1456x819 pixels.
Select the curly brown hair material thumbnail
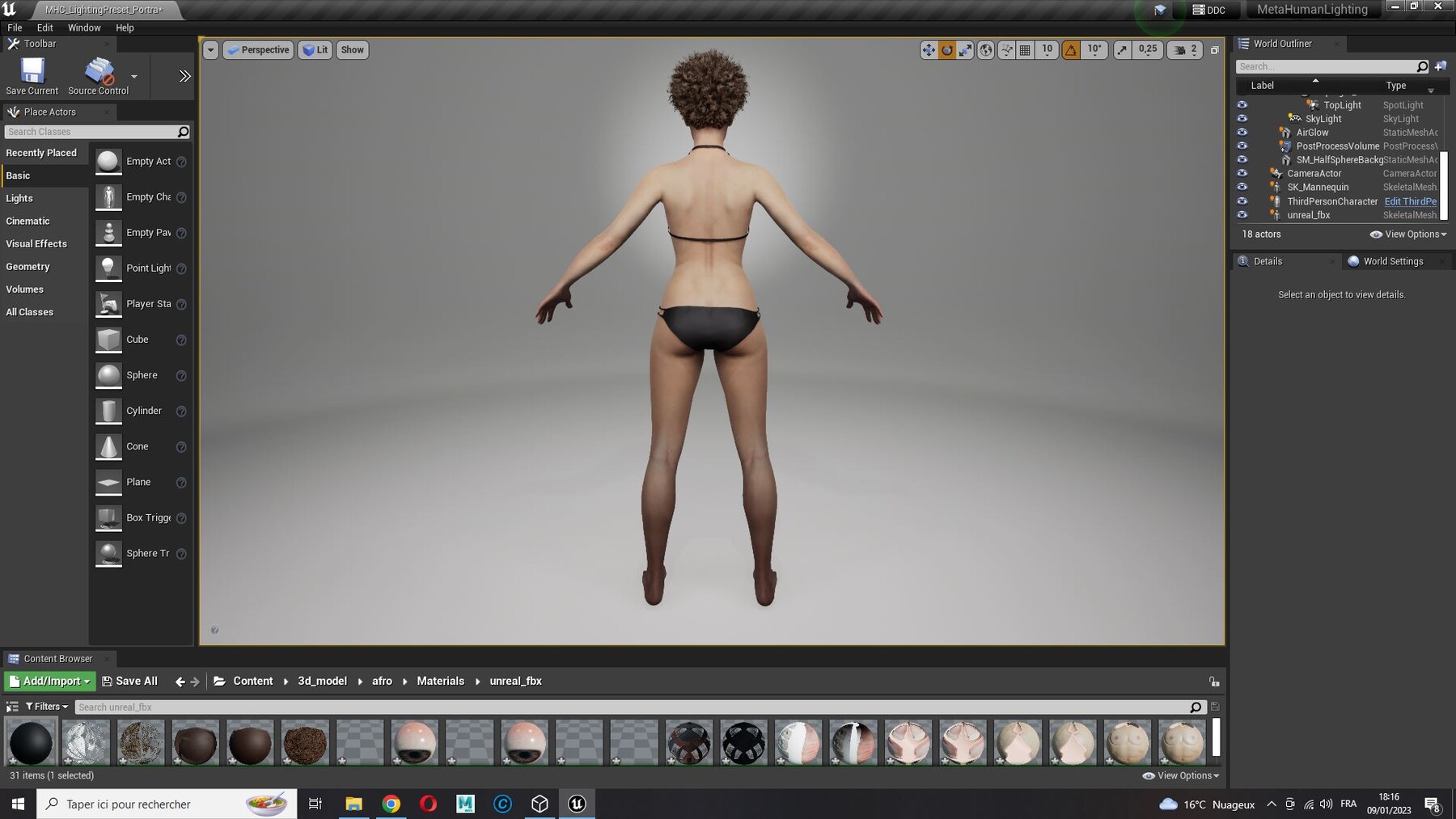305,742
